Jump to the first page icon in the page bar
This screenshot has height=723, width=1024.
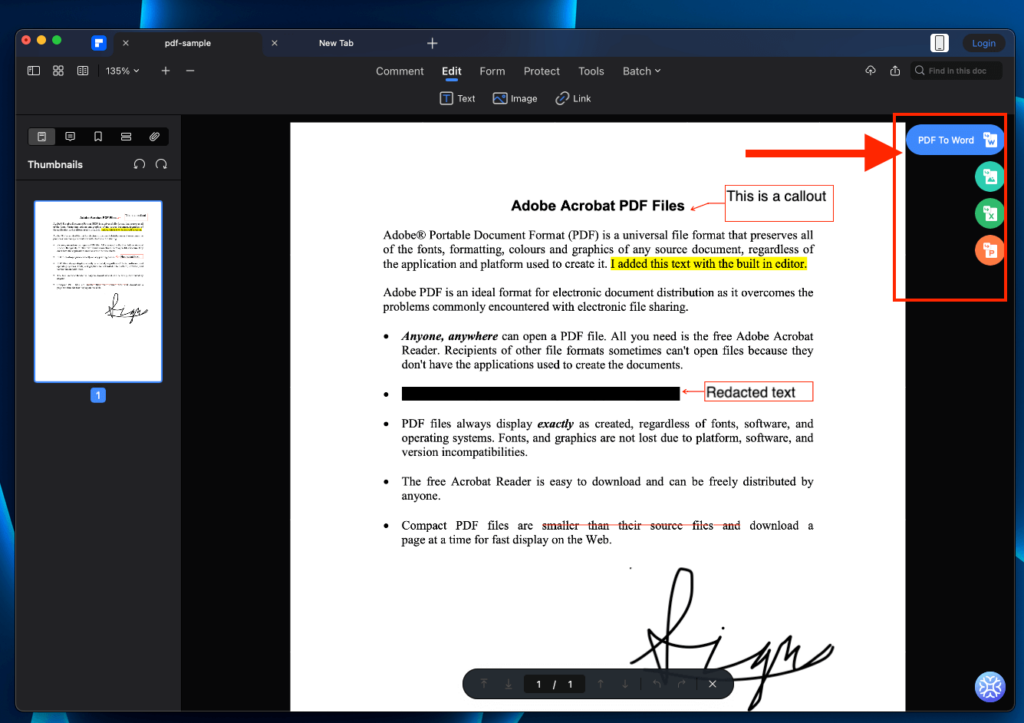click(x=484, y=684)
